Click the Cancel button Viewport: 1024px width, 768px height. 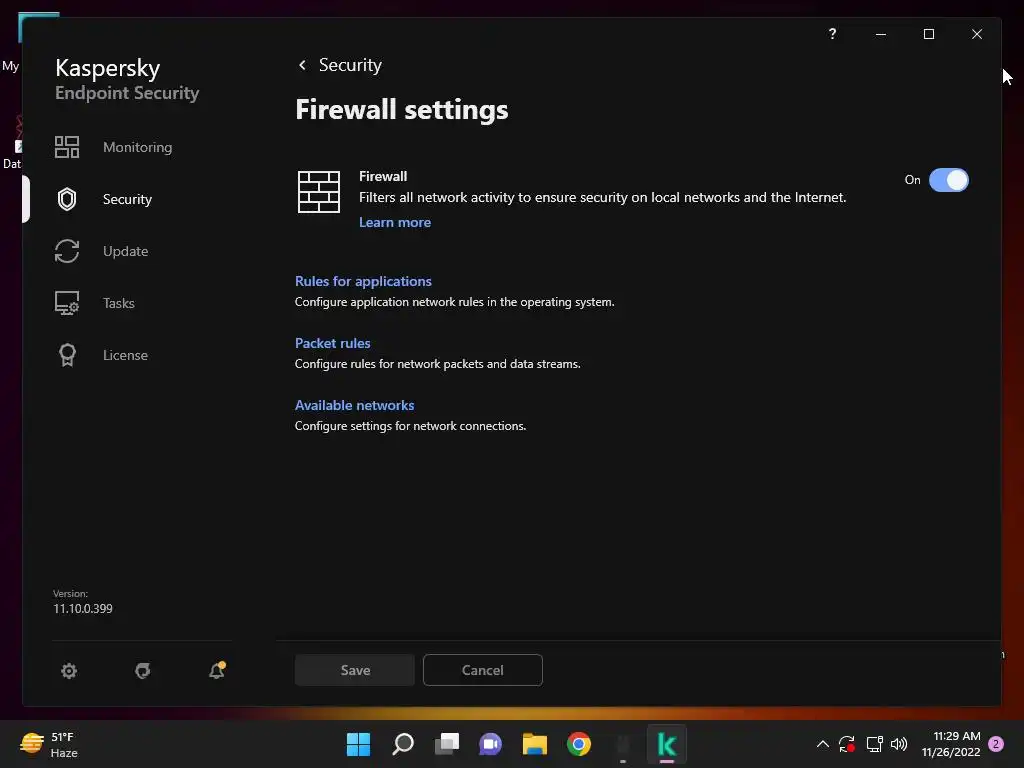(x=483, y=670)
